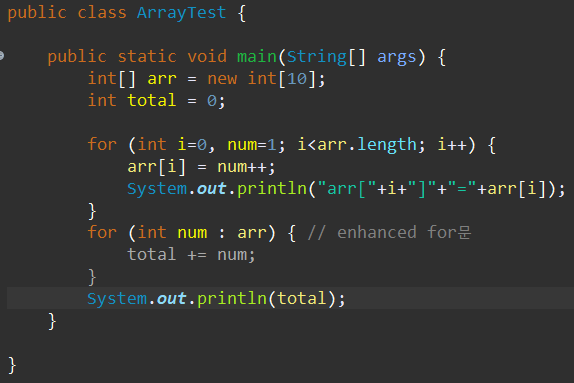
Task: Click the value 0 assigned to total
Action: click(212, 101)
